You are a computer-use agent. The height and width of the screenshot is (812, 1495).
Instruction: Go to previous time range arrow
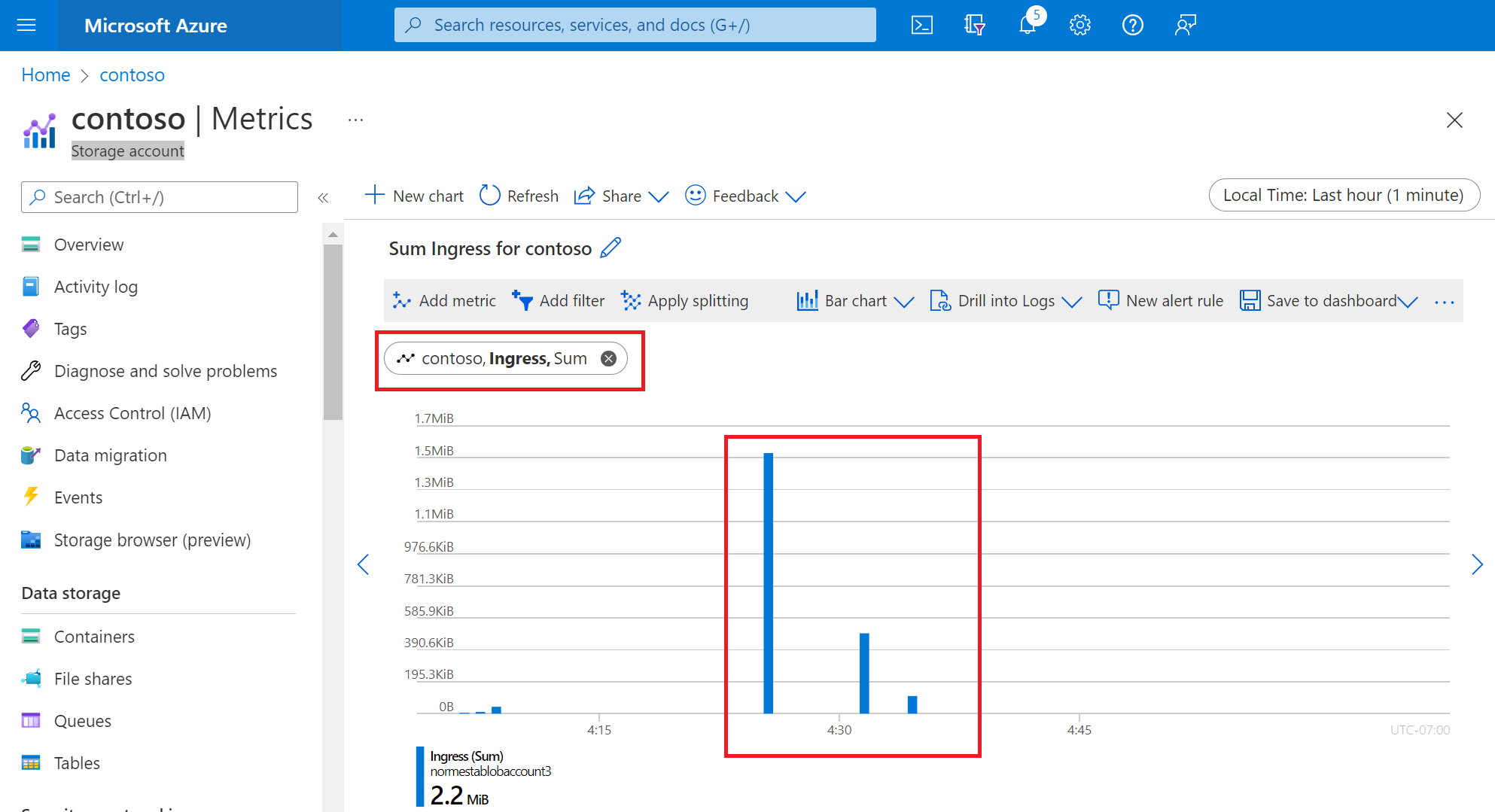pos(364,564)
